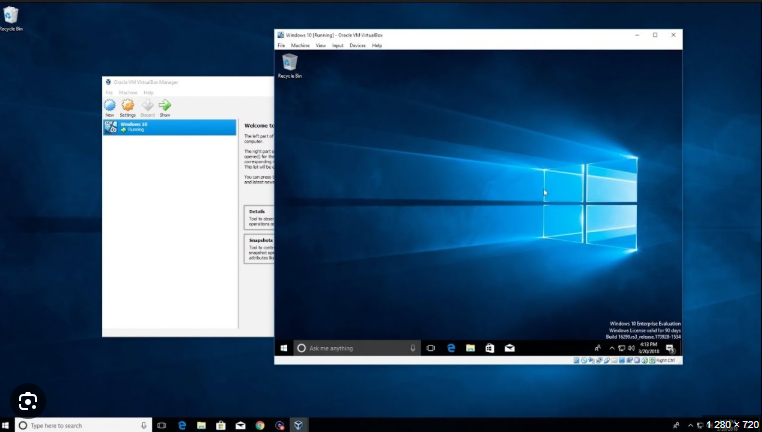The width and height of the screenshot is (762, 432).
Task: Open the Microsoft Store in guest taskbar
Action: tap(489, 348)
